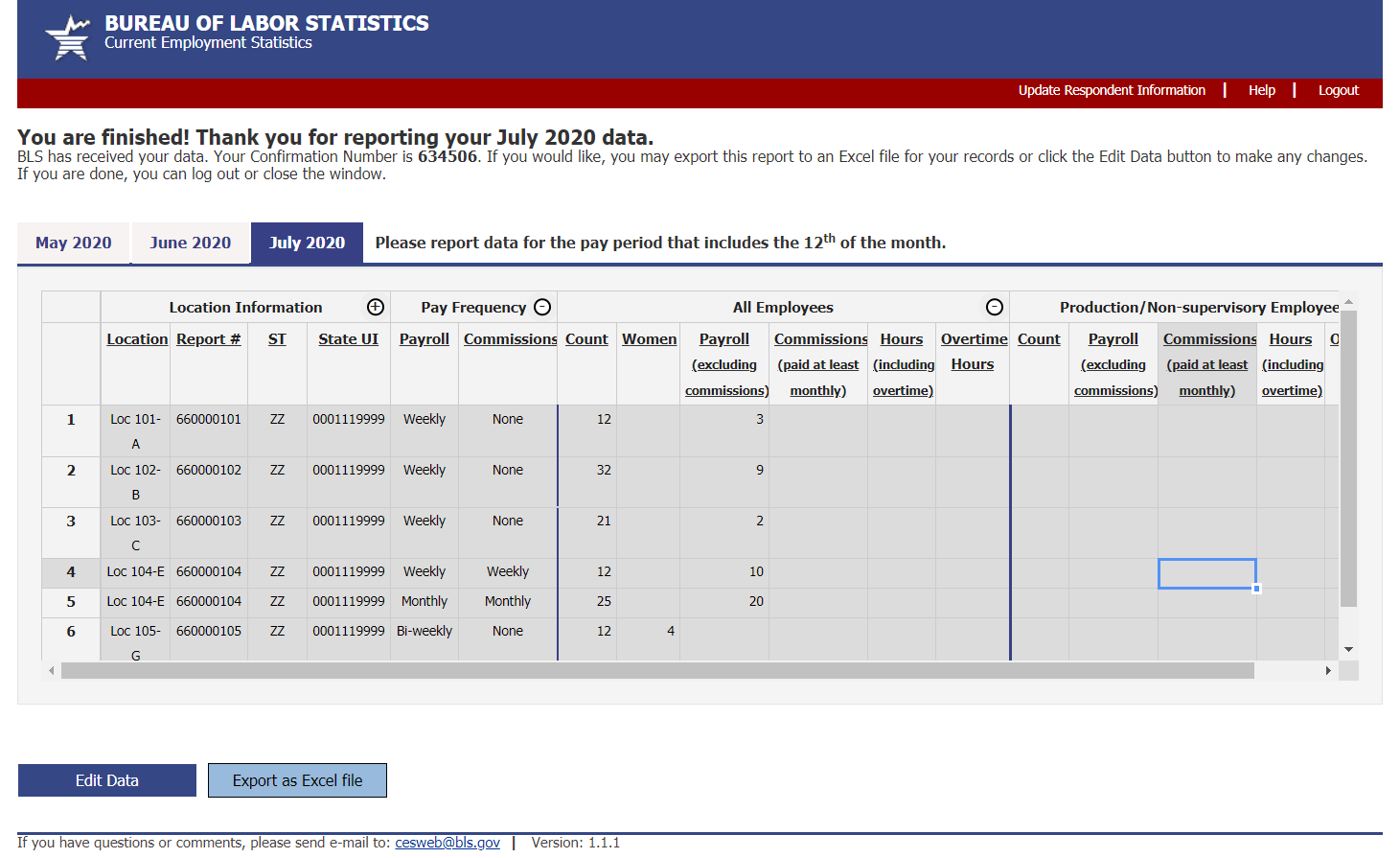
Task: Click the BLS star logo icon
Action: coord(68,37)
